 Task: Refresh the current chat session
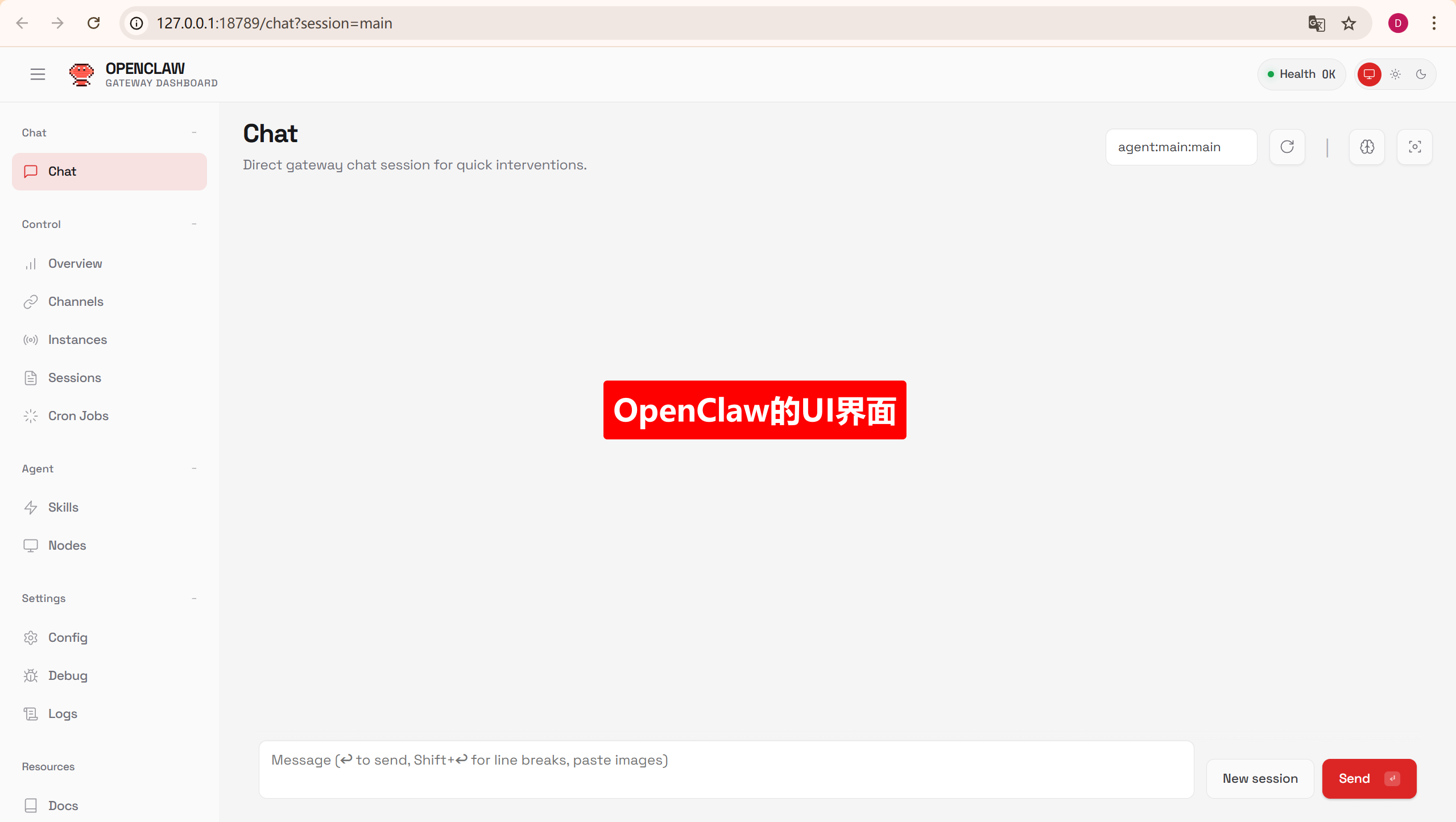1287,147
